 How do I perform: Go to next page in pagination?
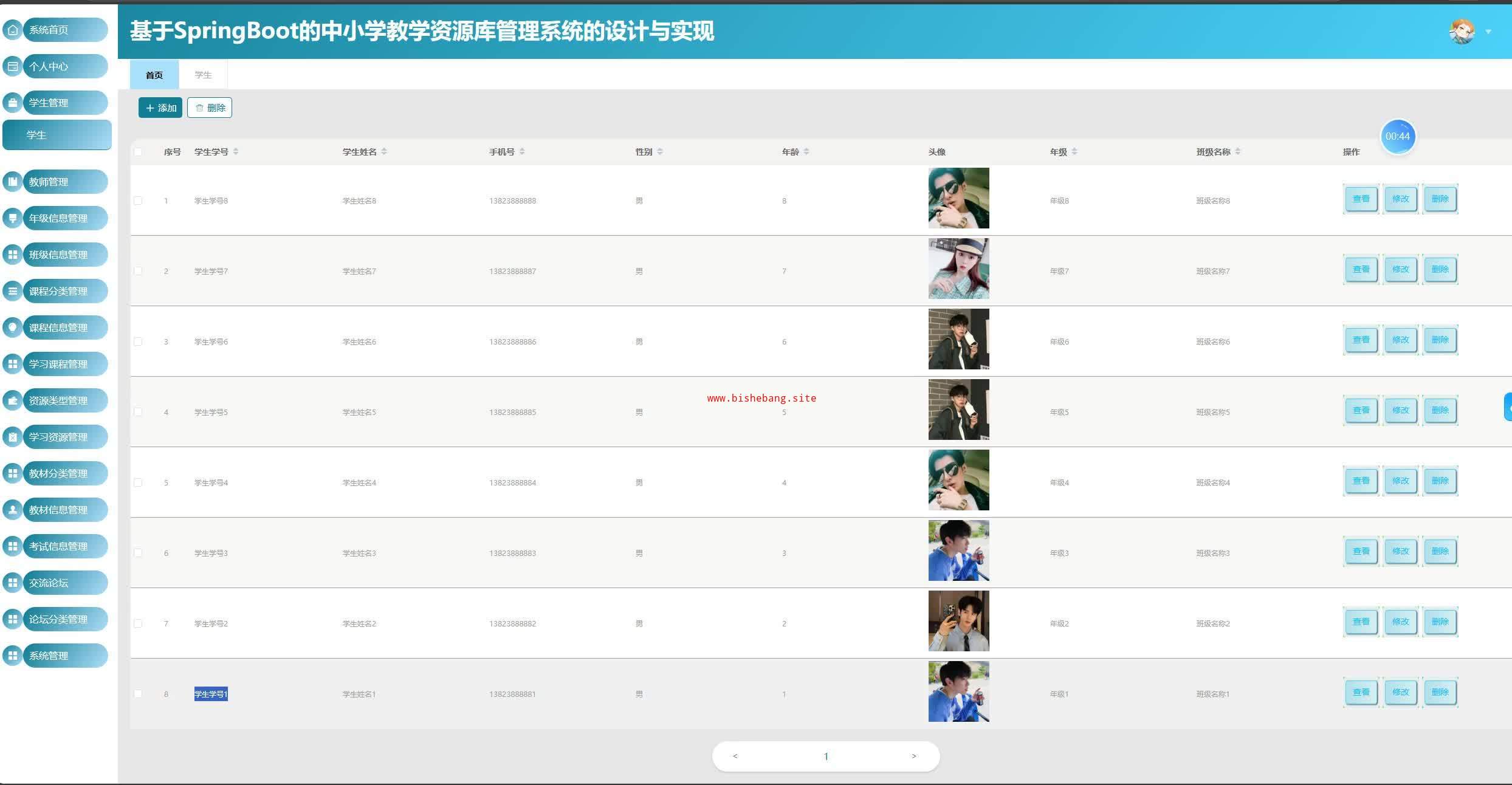coord(913,756)
